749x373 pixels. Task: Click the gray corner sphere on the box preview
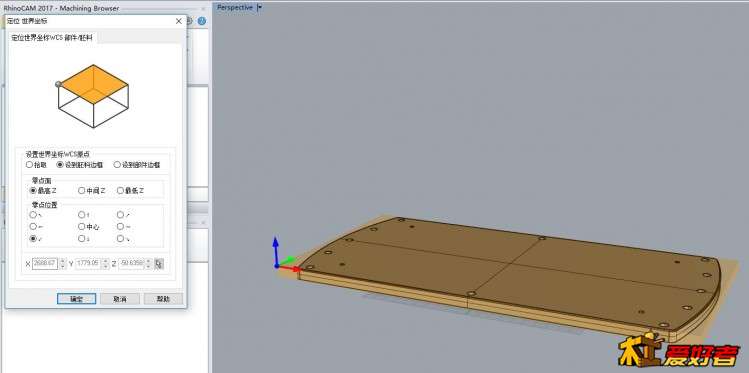[x=58, y=84]
